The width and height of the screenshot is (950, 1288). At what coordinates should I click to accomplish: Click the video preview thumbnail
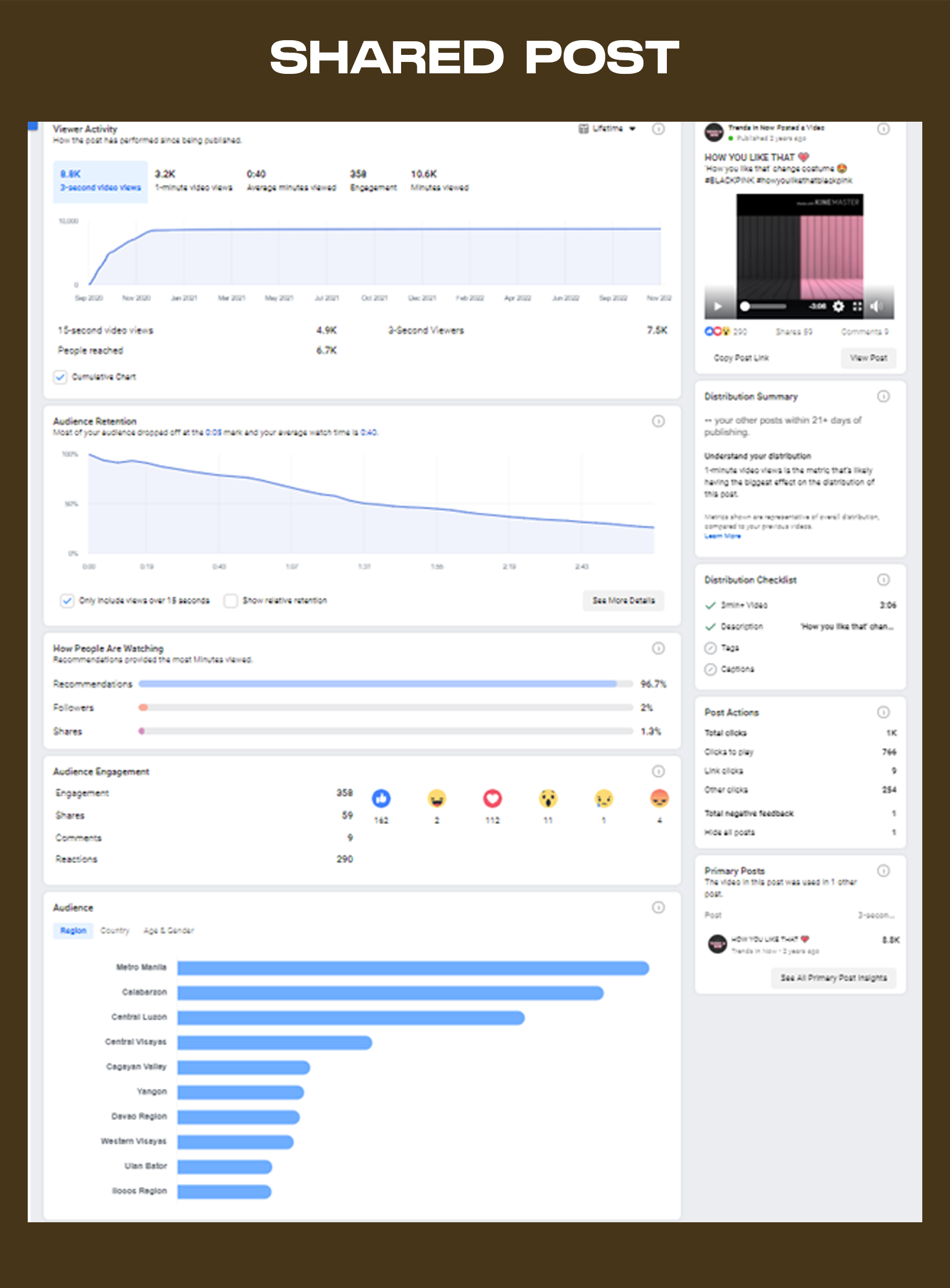tap(799, 256)
